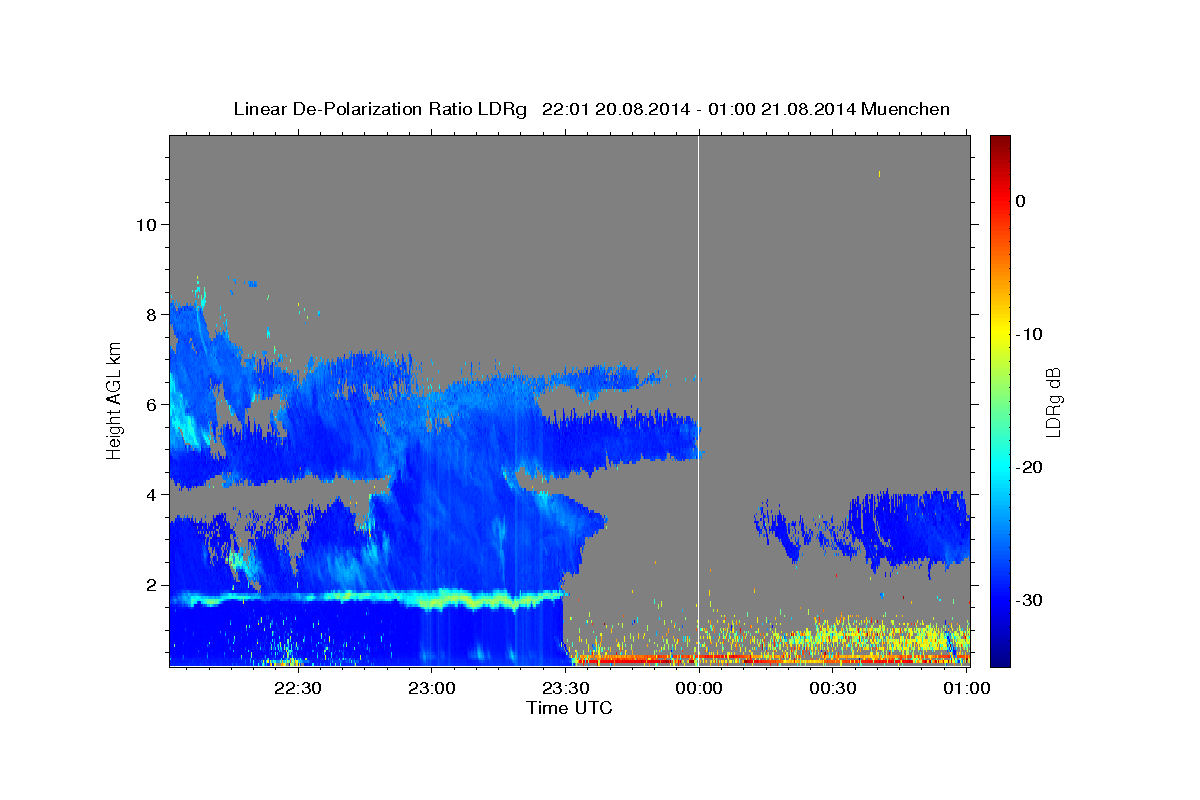Click the 01:00 time tick label
1200x800 pixels.
(x=966, y=688)
